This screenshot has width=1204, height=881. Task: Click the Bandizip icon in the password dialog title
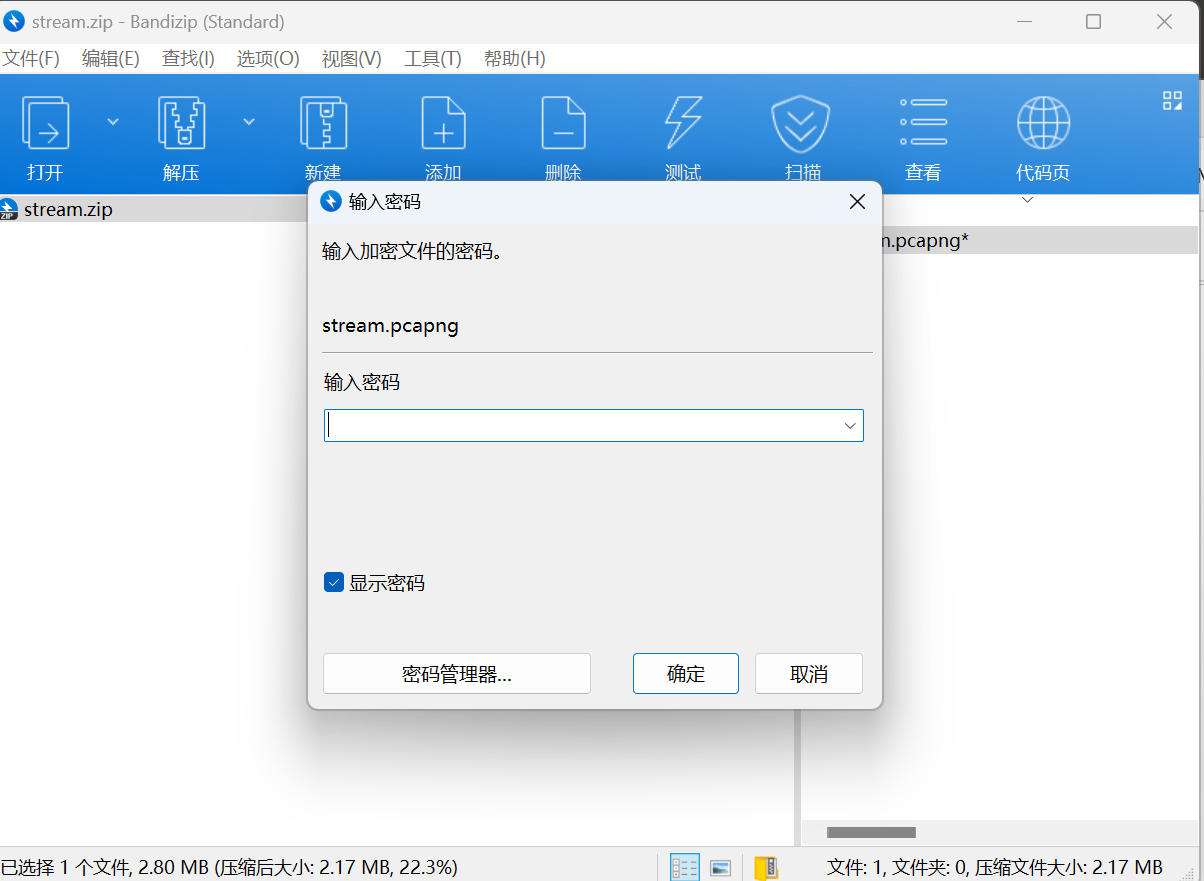click(331, 201)
